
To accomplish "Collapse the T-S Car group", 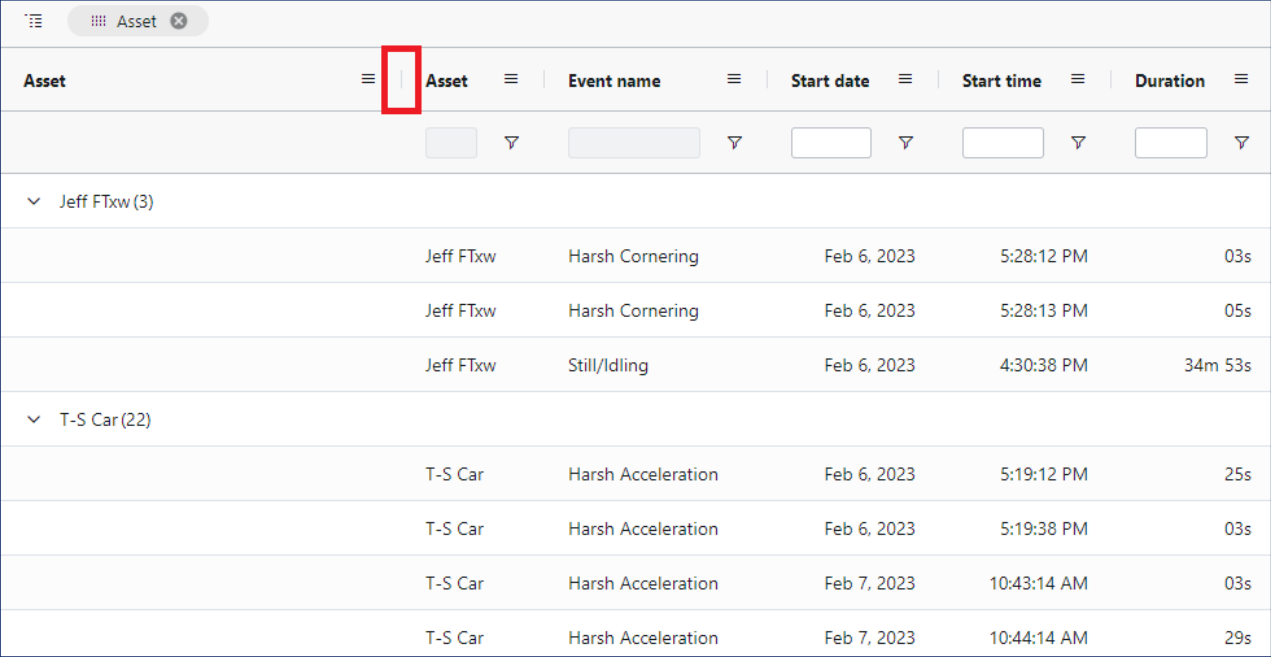I will pyautogui.click(x=34, y=420).
